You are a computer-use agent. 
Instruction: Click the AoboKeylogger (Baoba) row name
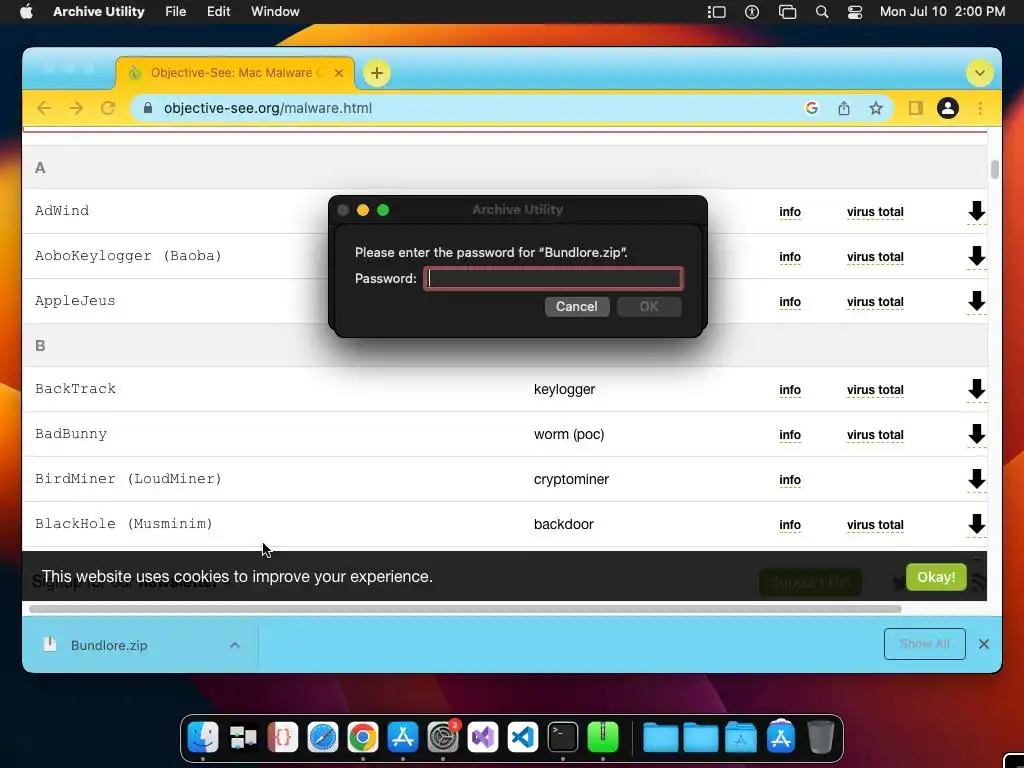pyautogui.click(x=128, y=255)
